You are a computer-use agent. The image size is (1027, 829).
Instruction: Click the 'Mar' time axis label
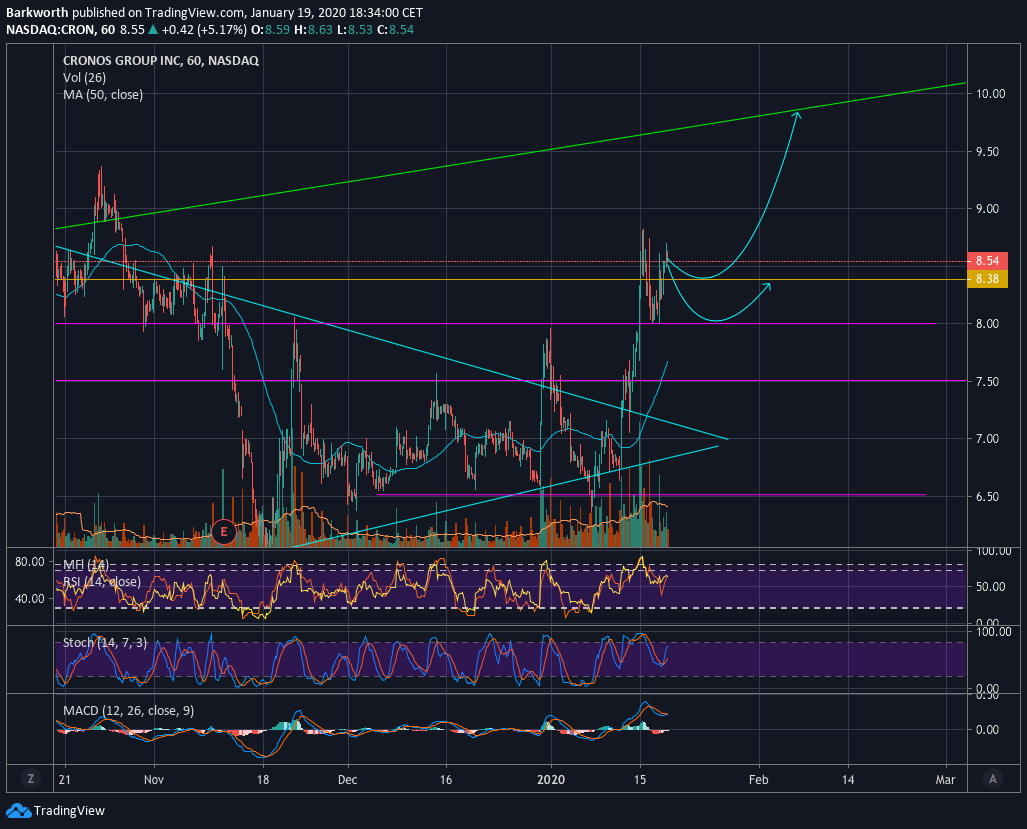pyautogui.click(x=945, y=779)
